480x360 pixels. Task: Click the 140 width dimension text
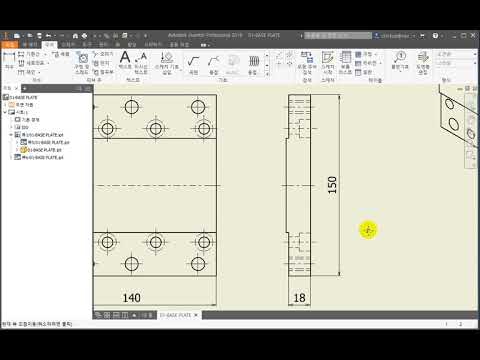click(x=132, y=298)
